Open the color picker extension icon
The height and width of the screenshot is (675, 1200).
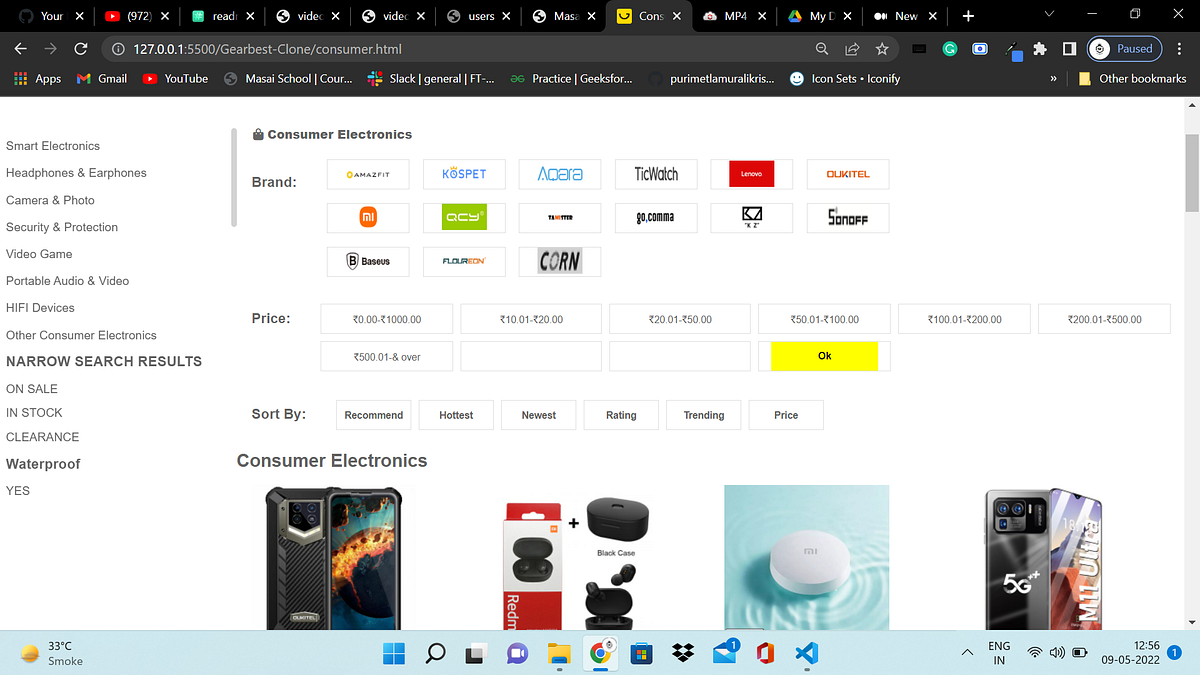1012,50
